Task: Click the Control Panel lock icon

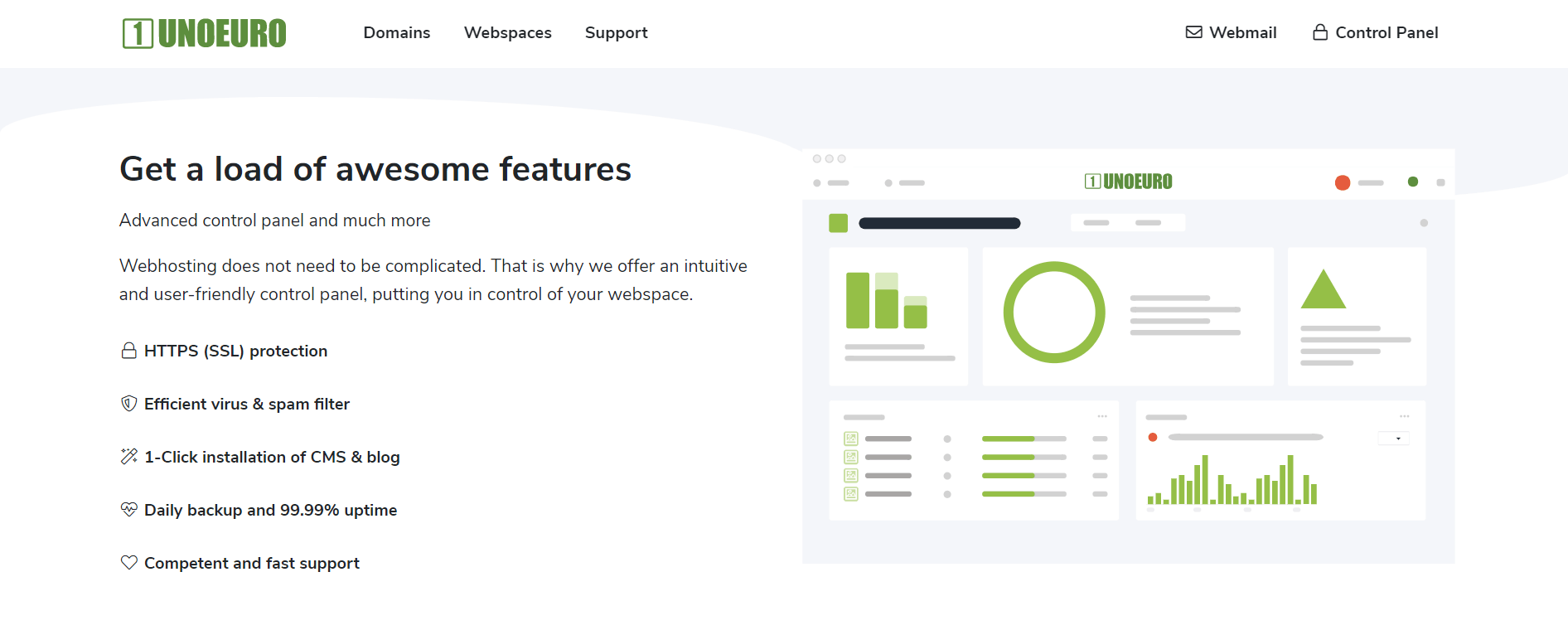Action: [x=1320, y=32]
